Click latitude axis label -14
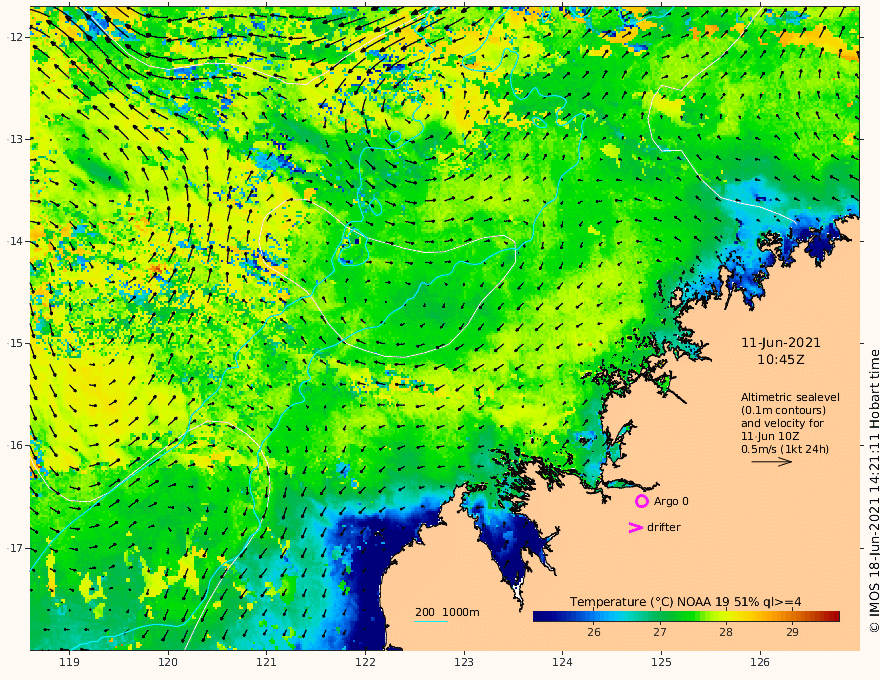Screen dimensions: 880x680 point(15,241)
